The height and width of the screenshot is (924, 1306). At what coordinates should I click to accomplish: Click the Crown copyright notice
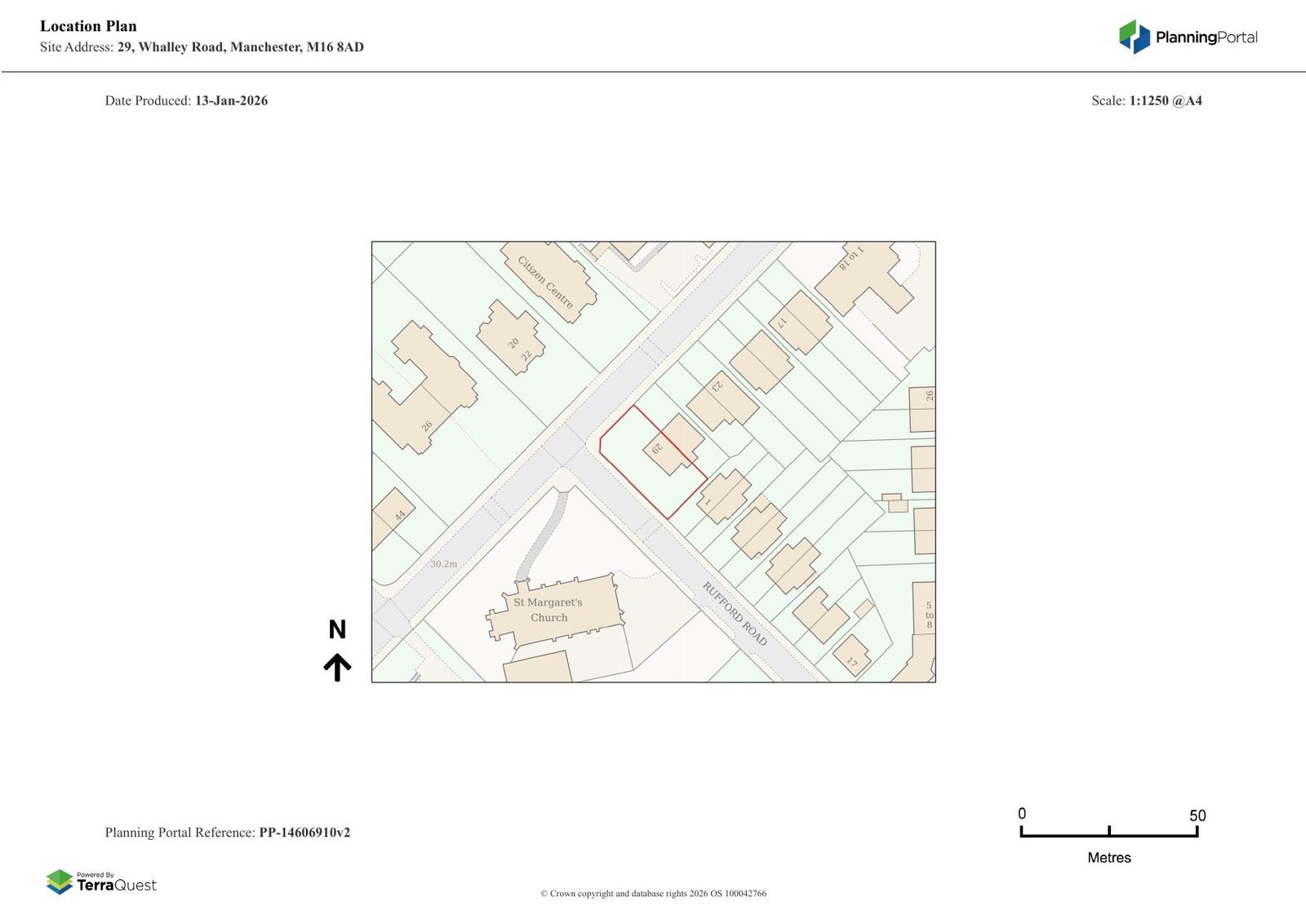653,894
